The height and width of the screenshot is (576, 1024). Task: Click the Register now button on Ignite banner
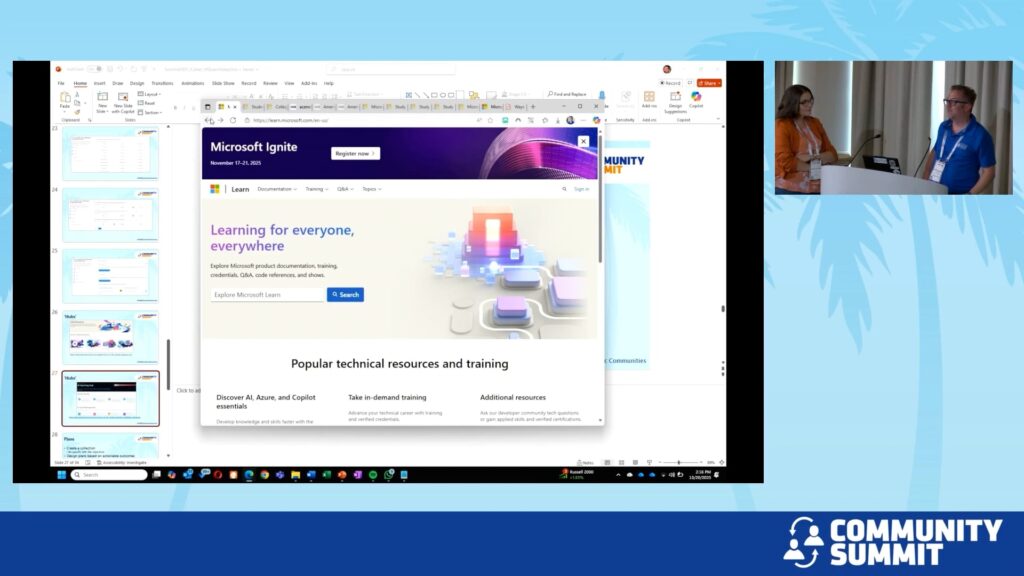click(355, 153)
